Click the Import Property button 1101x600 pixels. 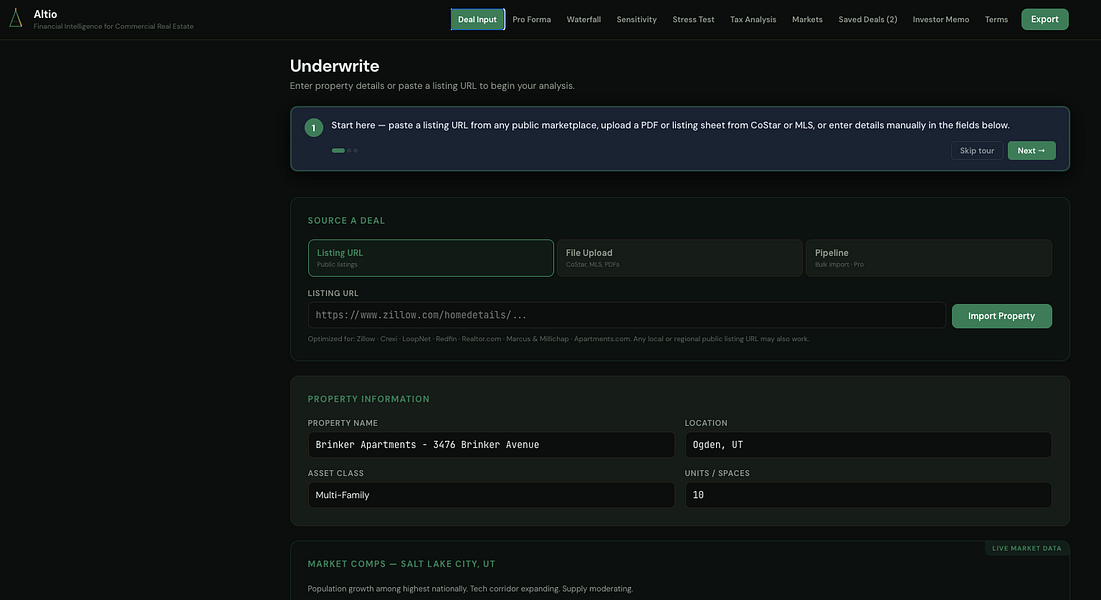point(1001,316)
